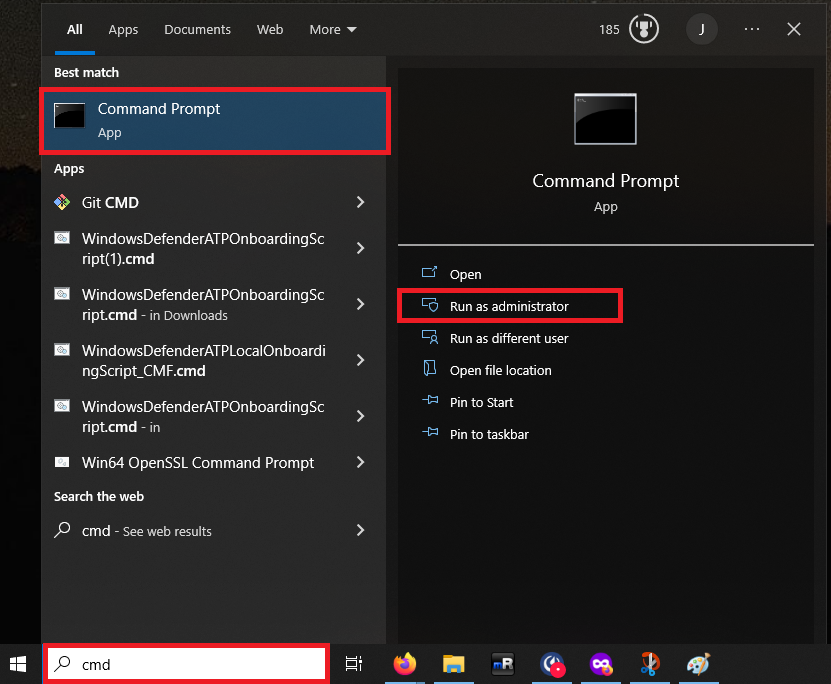This screenshot has width=831, height=684.
Task: Choose Run as administrator
Action: tap(509, 306)
